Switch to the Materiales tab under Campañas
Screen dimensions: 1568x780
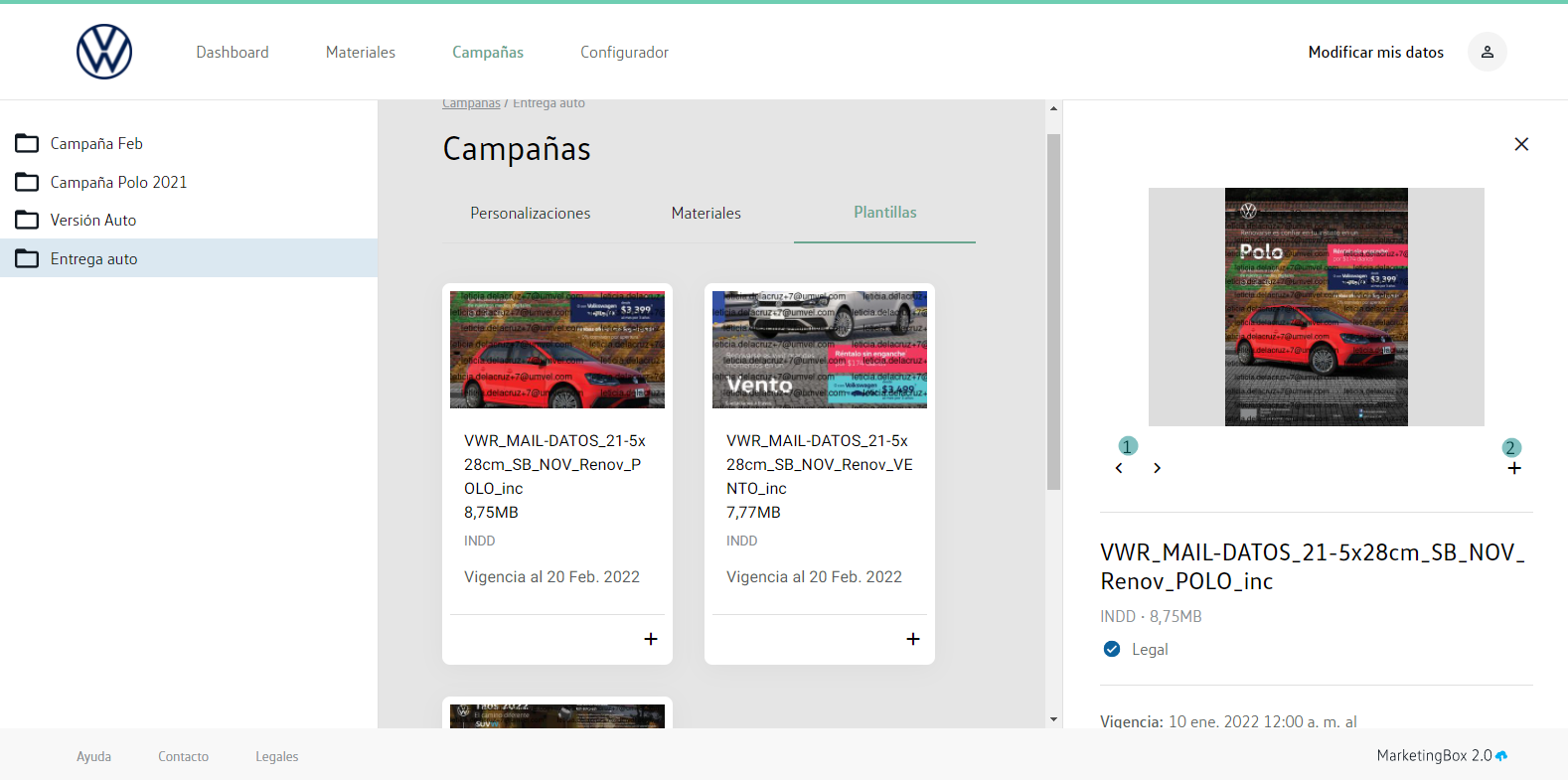pyautogui.click(x=706, y=213)
